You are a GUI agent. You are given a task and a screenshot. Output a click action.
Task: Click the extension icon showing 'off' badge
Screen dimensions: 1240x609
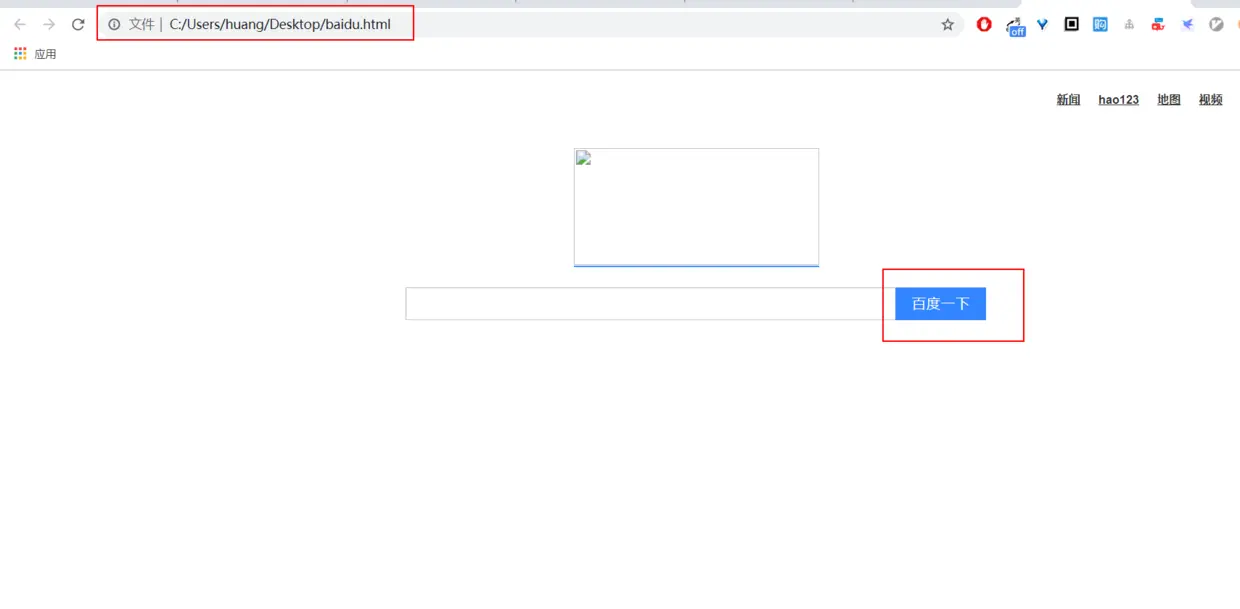pos(1015,24)
